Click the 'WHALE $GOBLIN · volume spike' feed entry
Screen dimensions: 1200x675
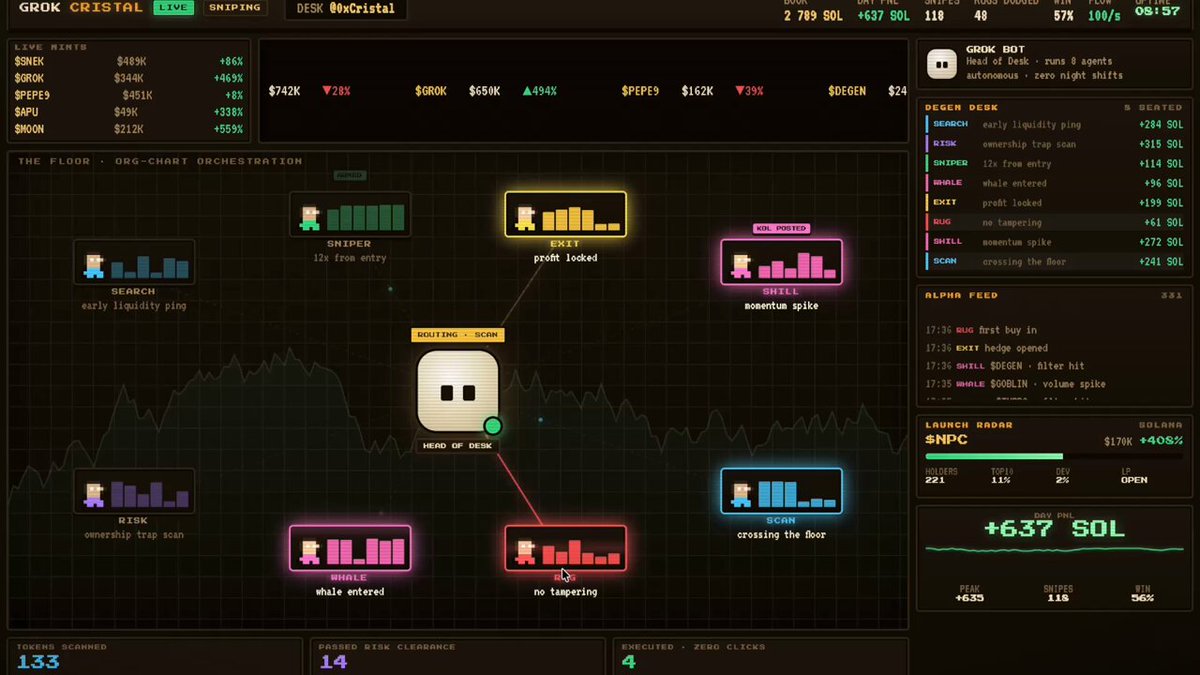point(1015,384)
